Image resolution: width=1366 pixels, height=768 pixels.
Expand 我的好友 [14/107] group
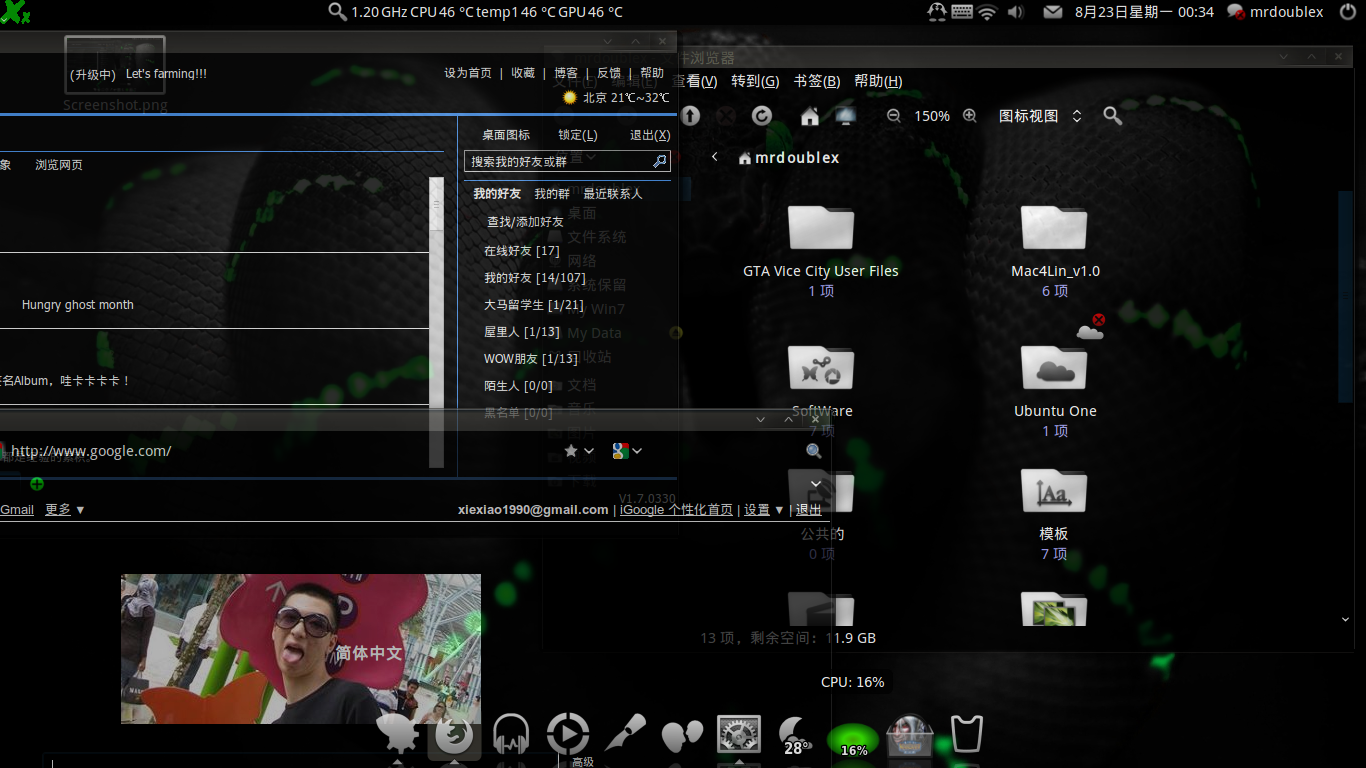tap(535, 278)
